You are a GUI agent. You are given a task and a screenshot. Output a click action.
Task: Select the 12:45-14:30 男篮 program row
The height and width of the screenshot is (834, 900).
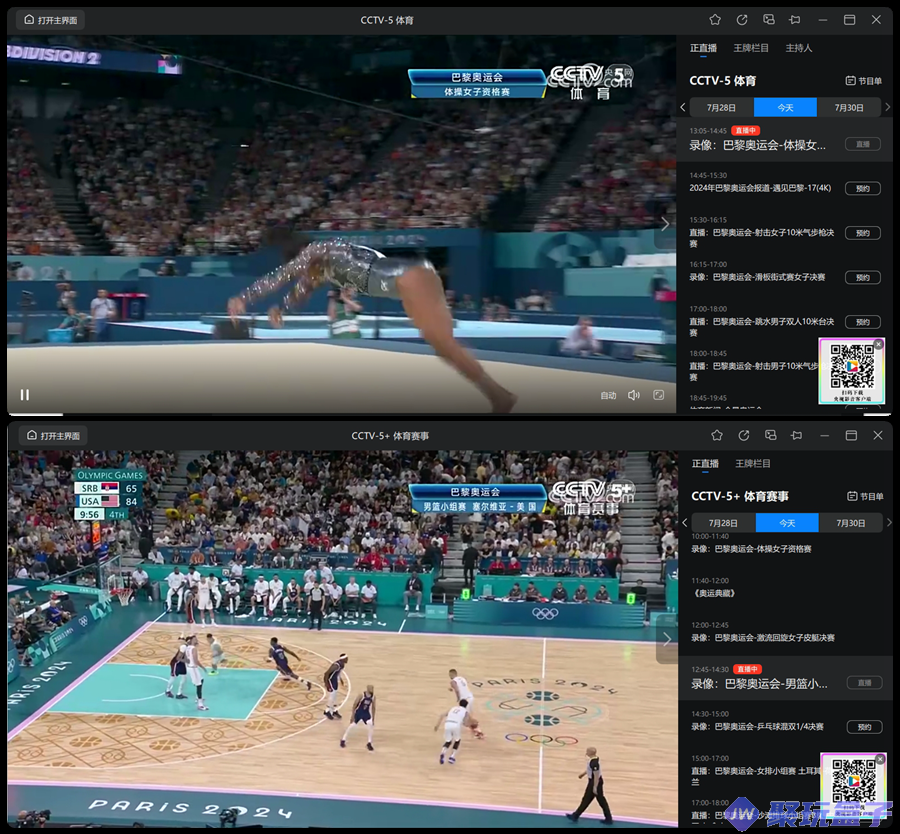click(x=786, y=678)
